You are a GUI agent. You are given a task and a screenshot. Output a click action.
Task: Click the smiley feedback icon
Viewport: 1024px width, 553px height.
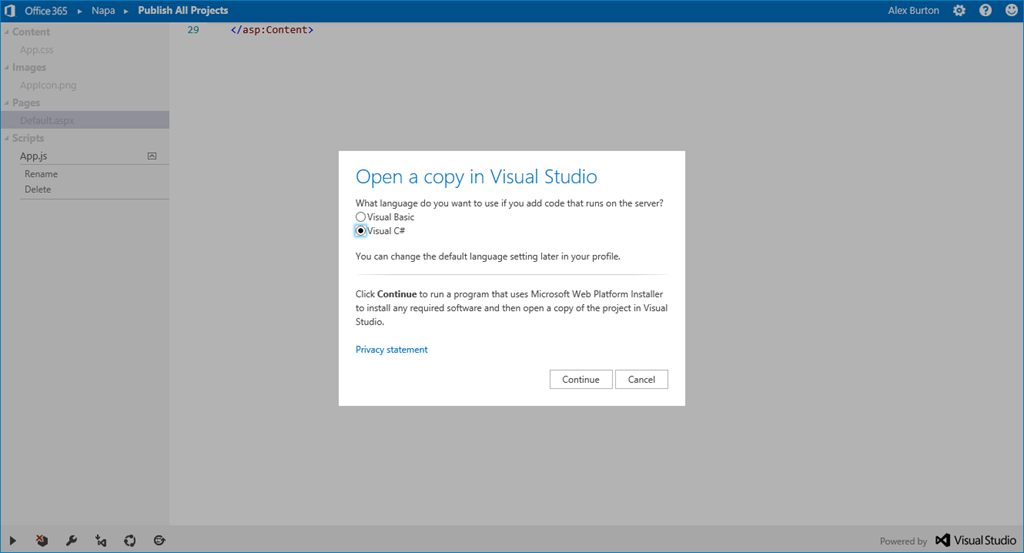[1012, 10]
